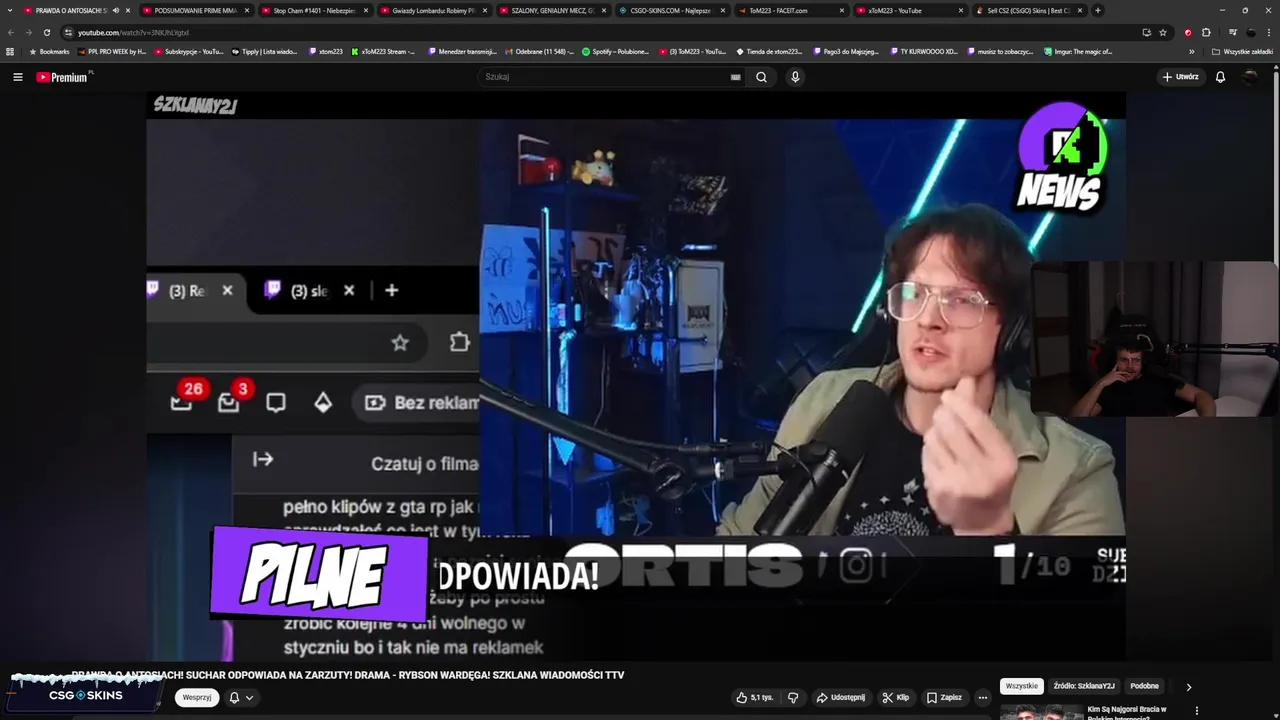The height and width of the screenshot is (720, 1280).
Task: Switch to SZALONY, GENIALNY MECZ tab
Action: (x=551, y=10)
